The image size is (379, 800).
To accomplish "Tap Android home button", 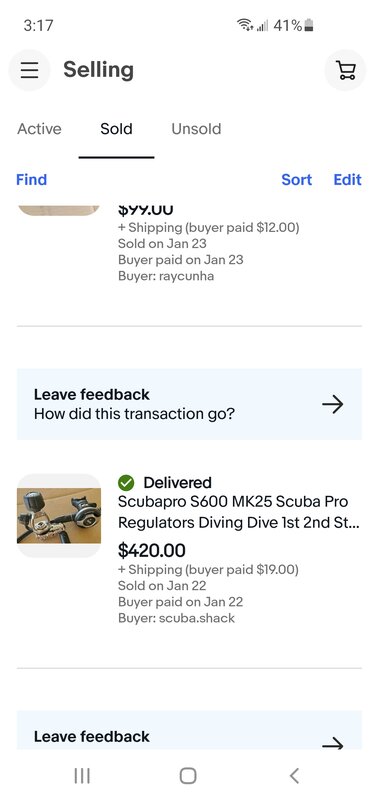I will pos(188,776).
